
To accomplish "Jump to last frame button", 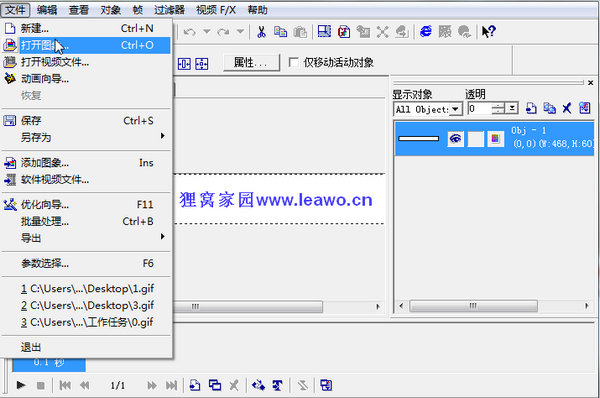I will click(x=171, y=385).
